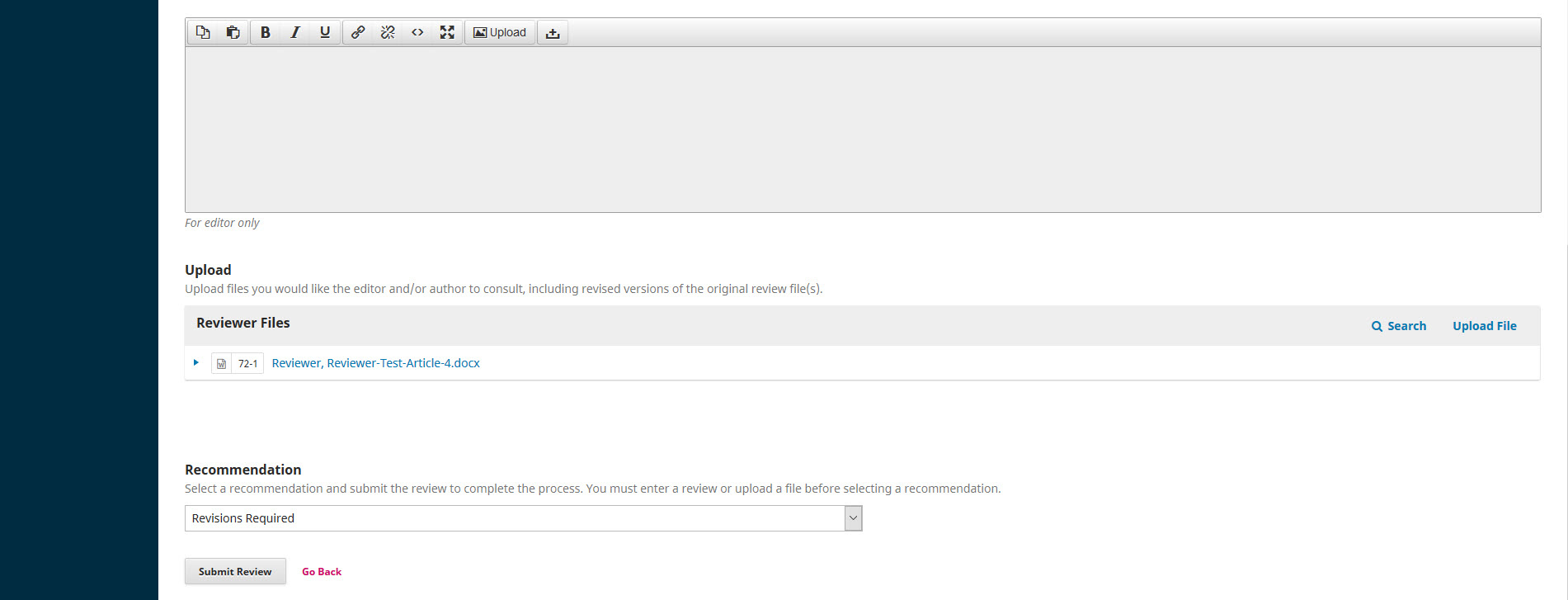The height and width of the screenshot is (600, 1568).
Task: Open Reviewer-Test-Article-4.docx file link
Action: click(x=375, y=363)
